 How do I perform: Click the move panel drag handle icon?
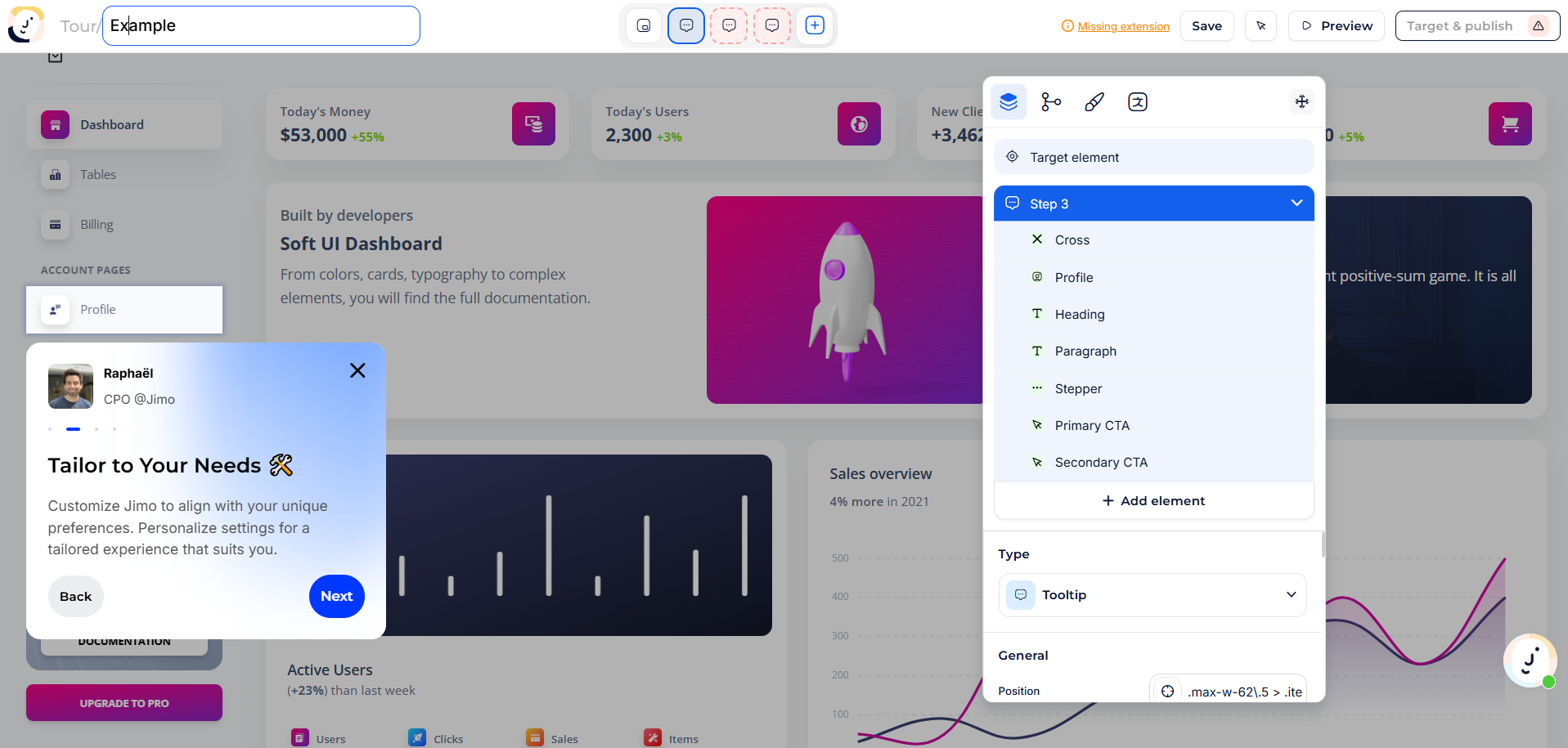(1301, 102)
